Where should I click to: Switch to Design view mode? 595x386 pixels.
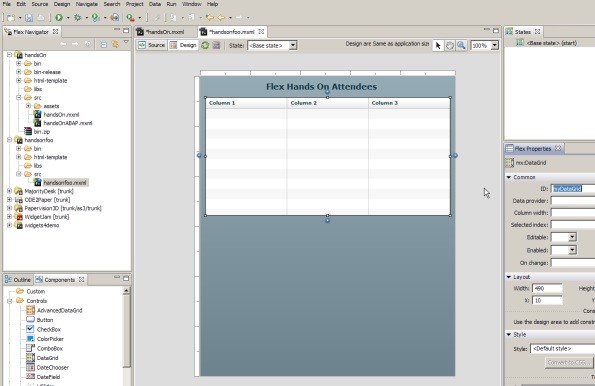183,45
